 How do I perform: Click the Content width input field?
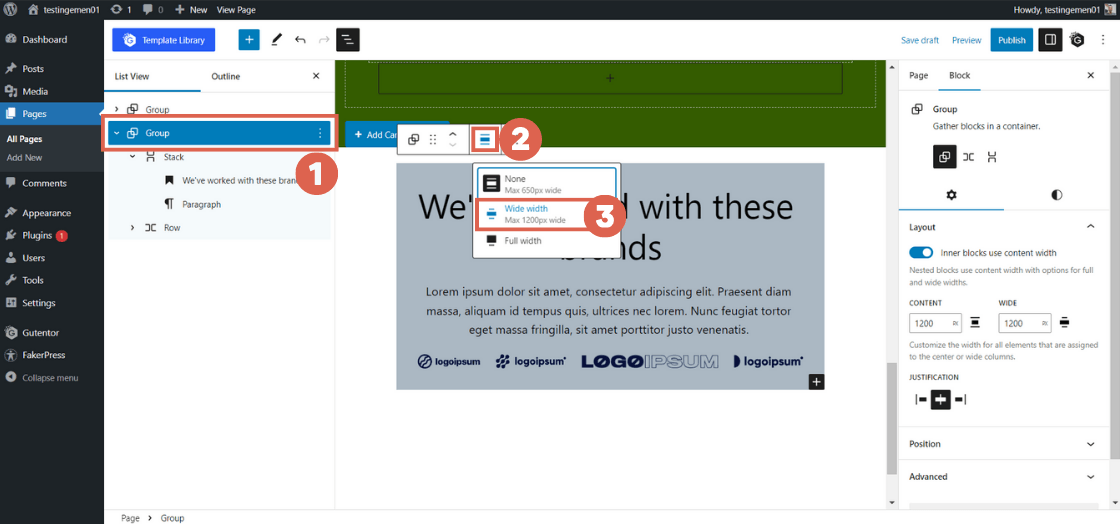tap(927, 323)
